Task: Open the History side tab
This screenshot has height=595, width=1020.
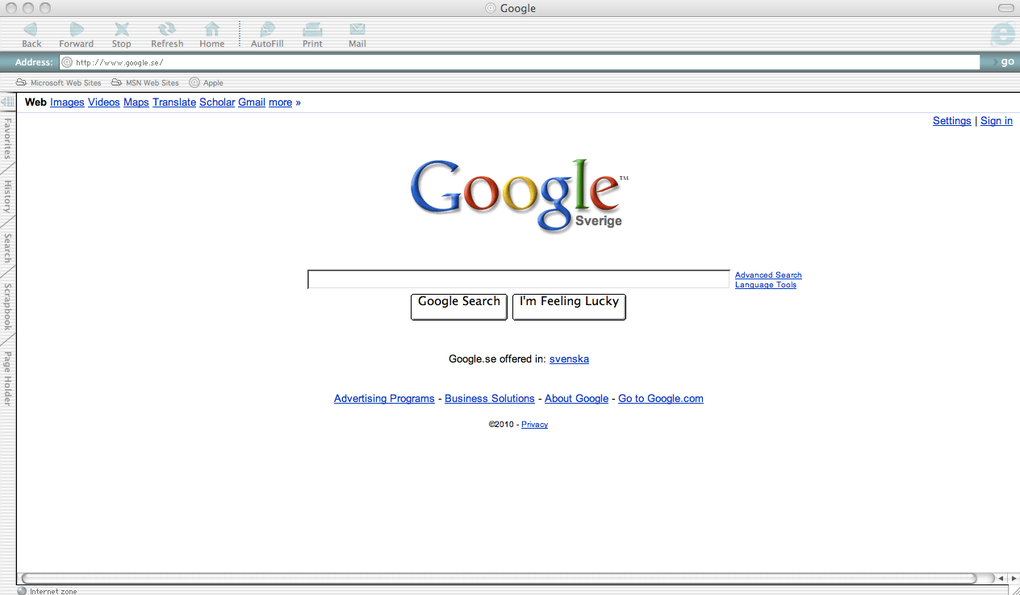Action: pos(7,197)
